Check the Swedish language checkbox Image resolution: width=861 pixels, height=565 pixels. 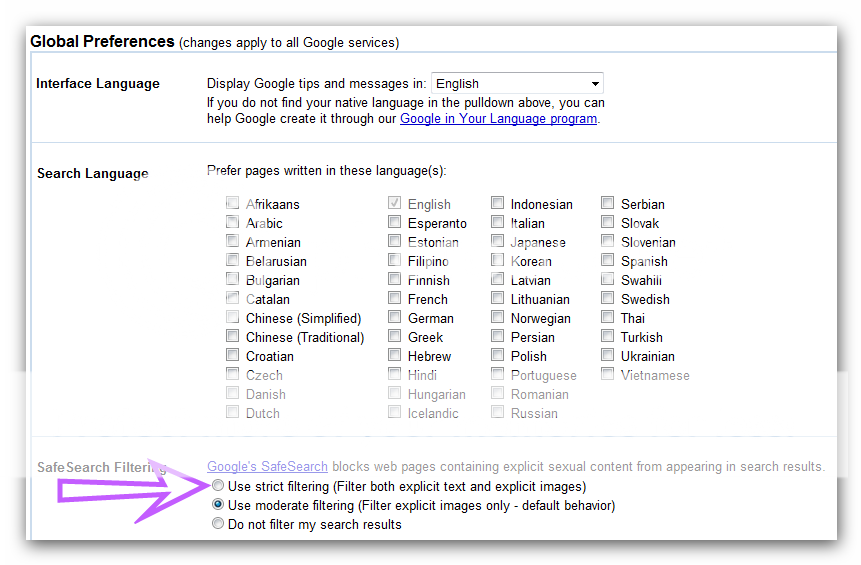[x=608, y=299]
